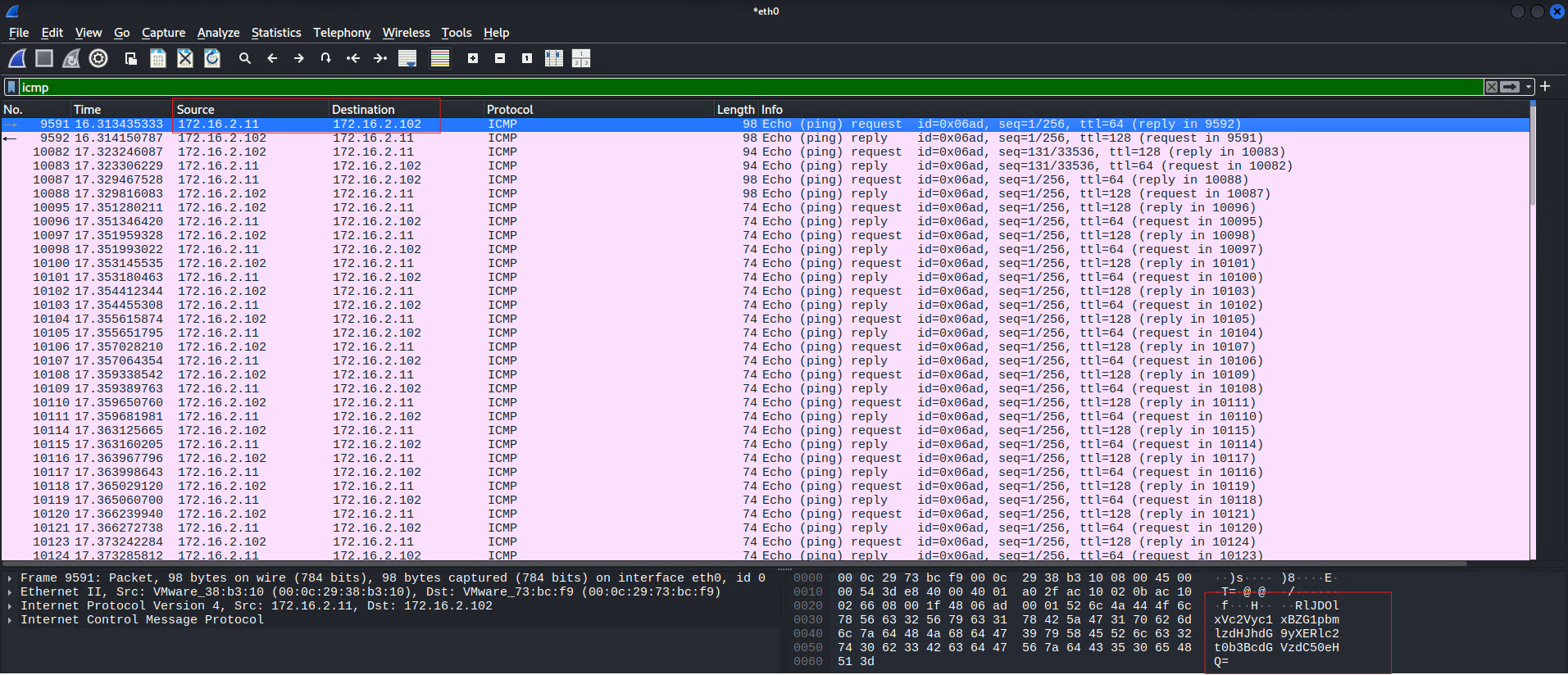Jump to the first packet

click(x=353, y=58)
